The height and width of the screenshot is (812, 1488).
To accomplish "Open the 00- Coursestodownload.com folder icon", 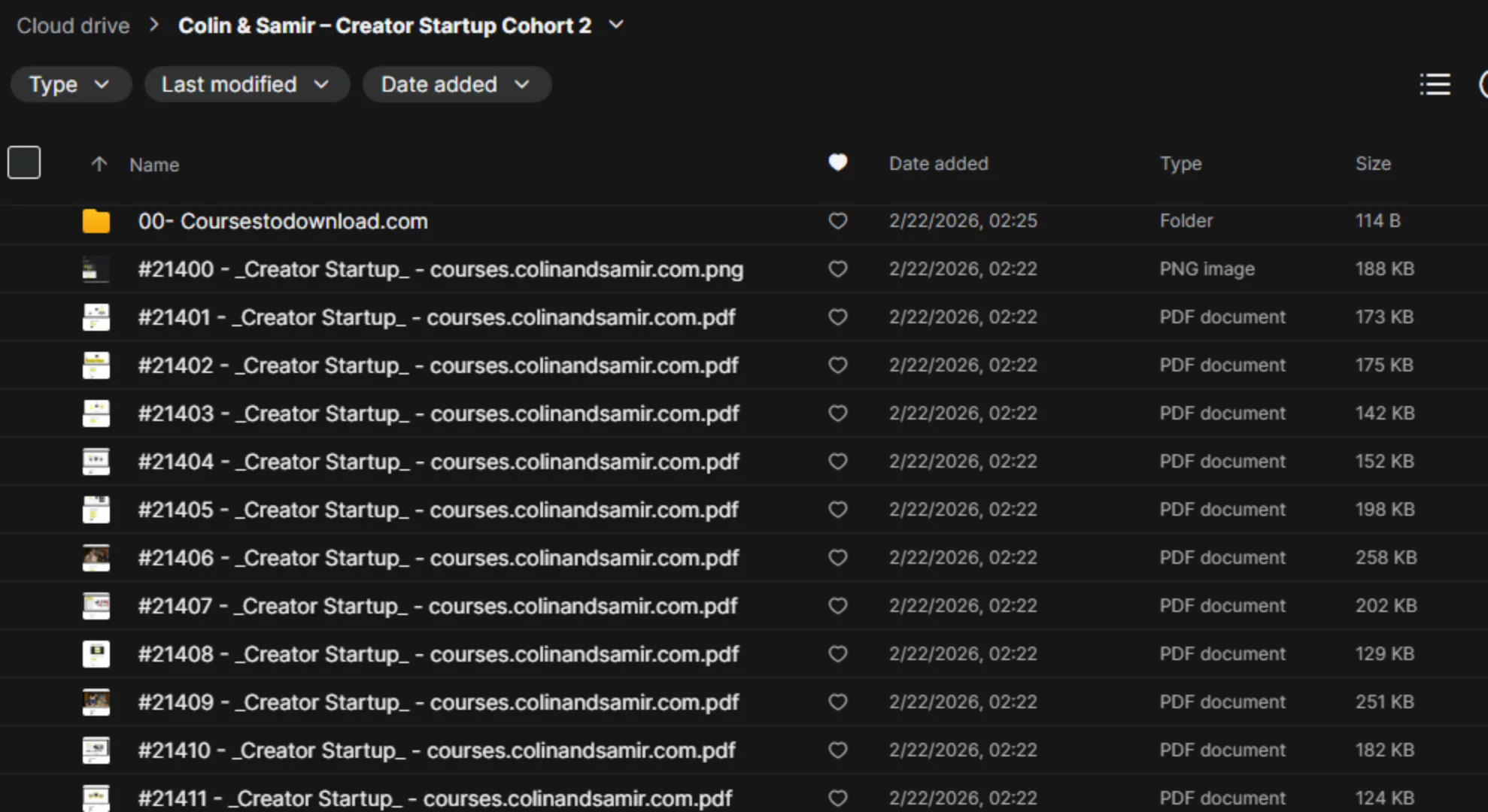I will [96, 221].
